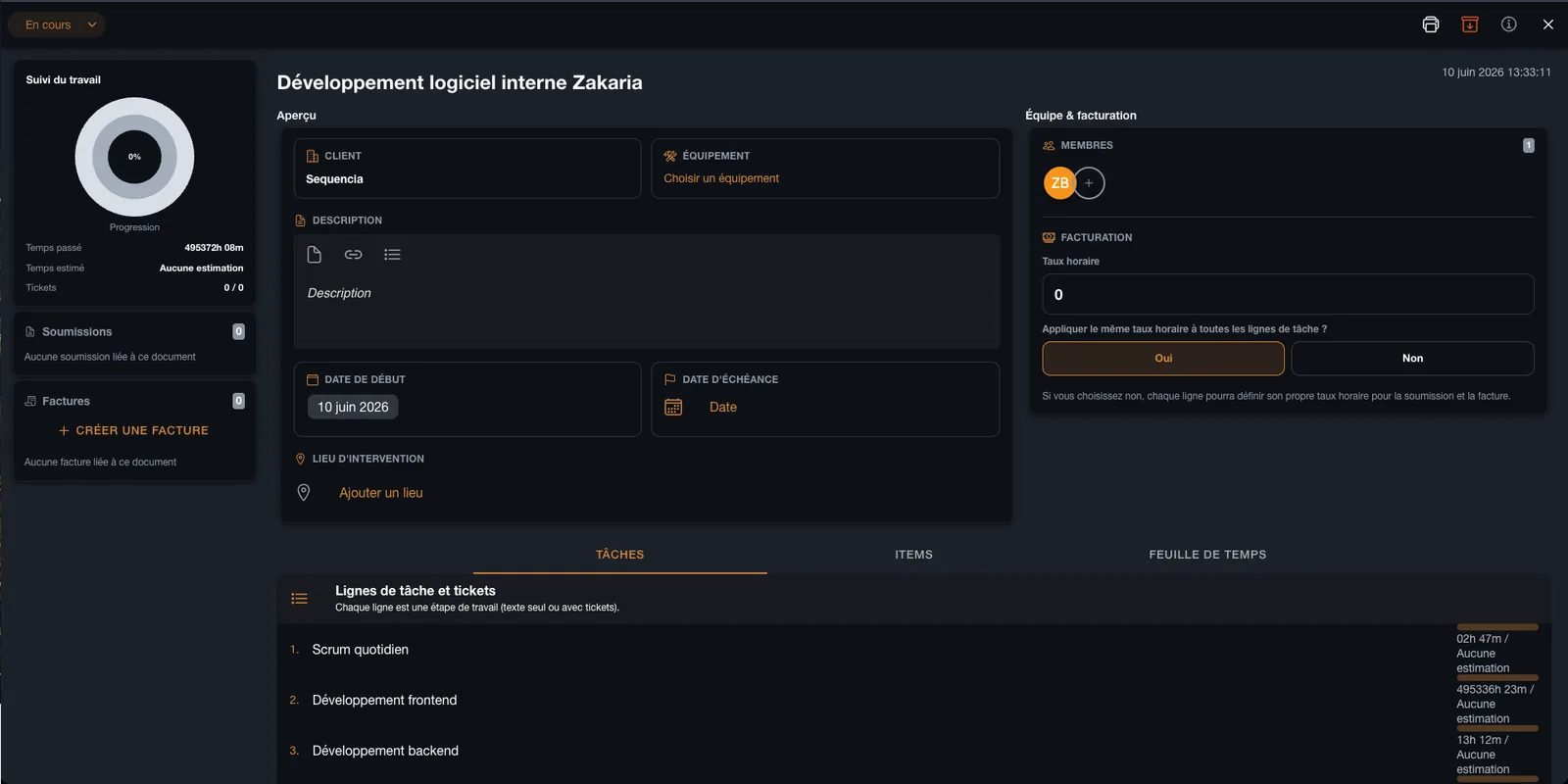Open the due date calendar icon

[x=673, y=407]
